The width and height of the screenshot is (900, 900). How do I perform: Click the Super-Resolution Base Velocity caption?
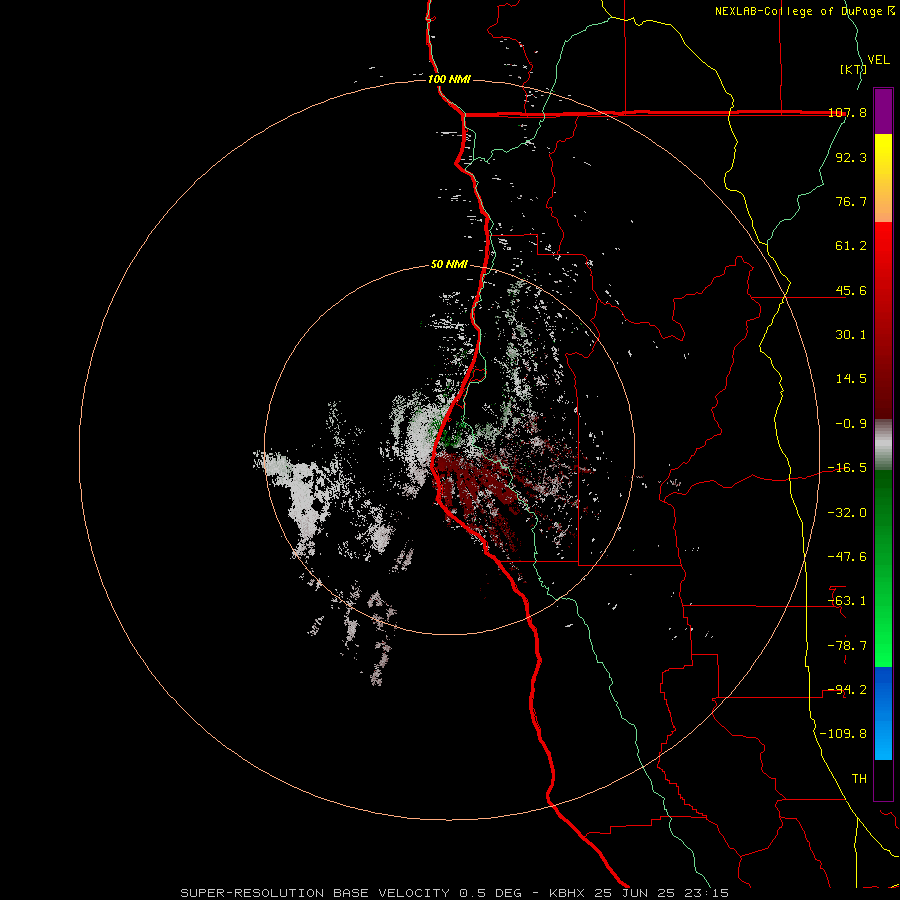point(455,893)
